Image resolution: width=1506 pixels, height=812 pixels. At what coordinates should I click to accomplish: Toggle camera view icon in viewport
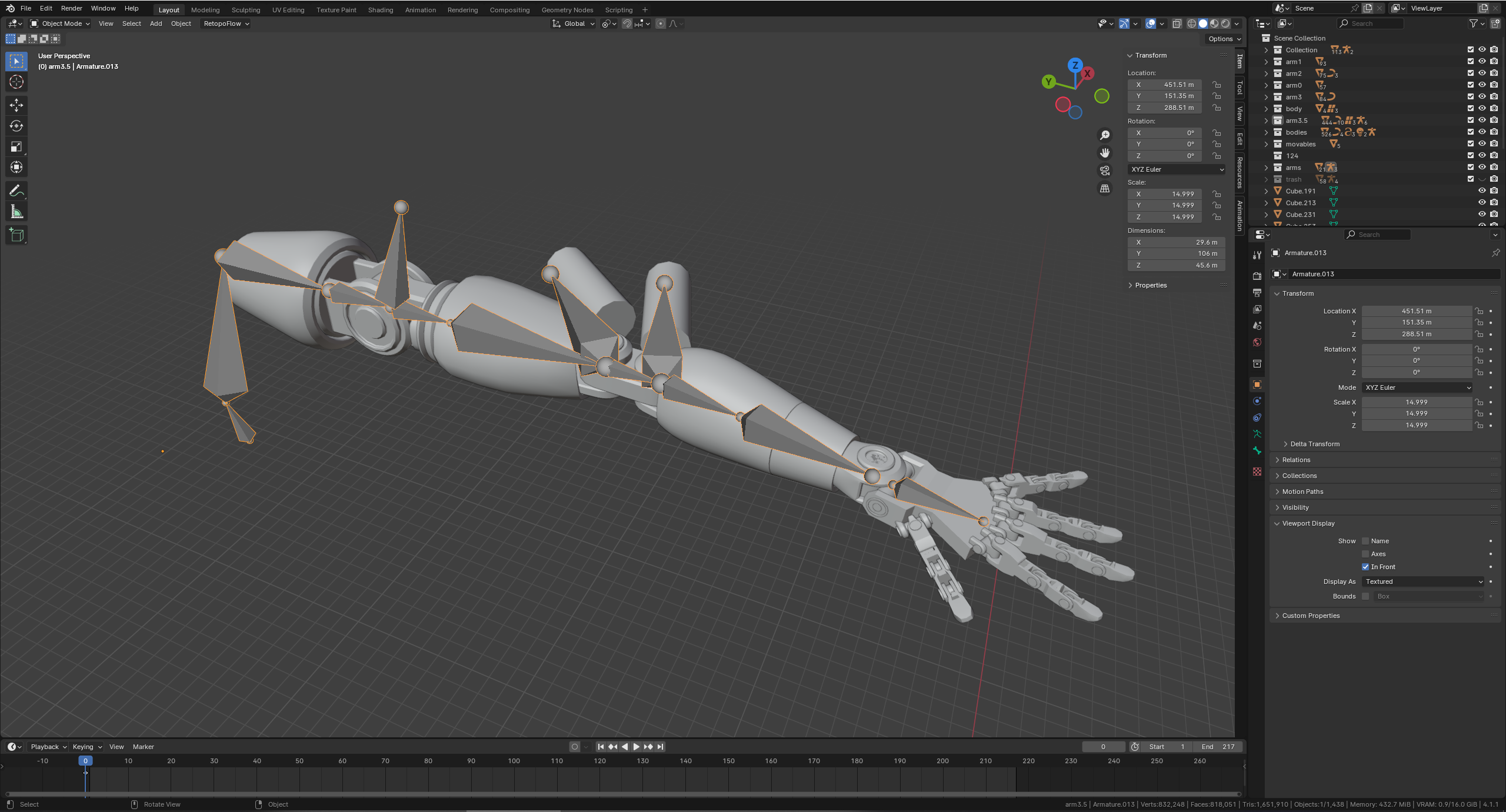coord(1105,171)
